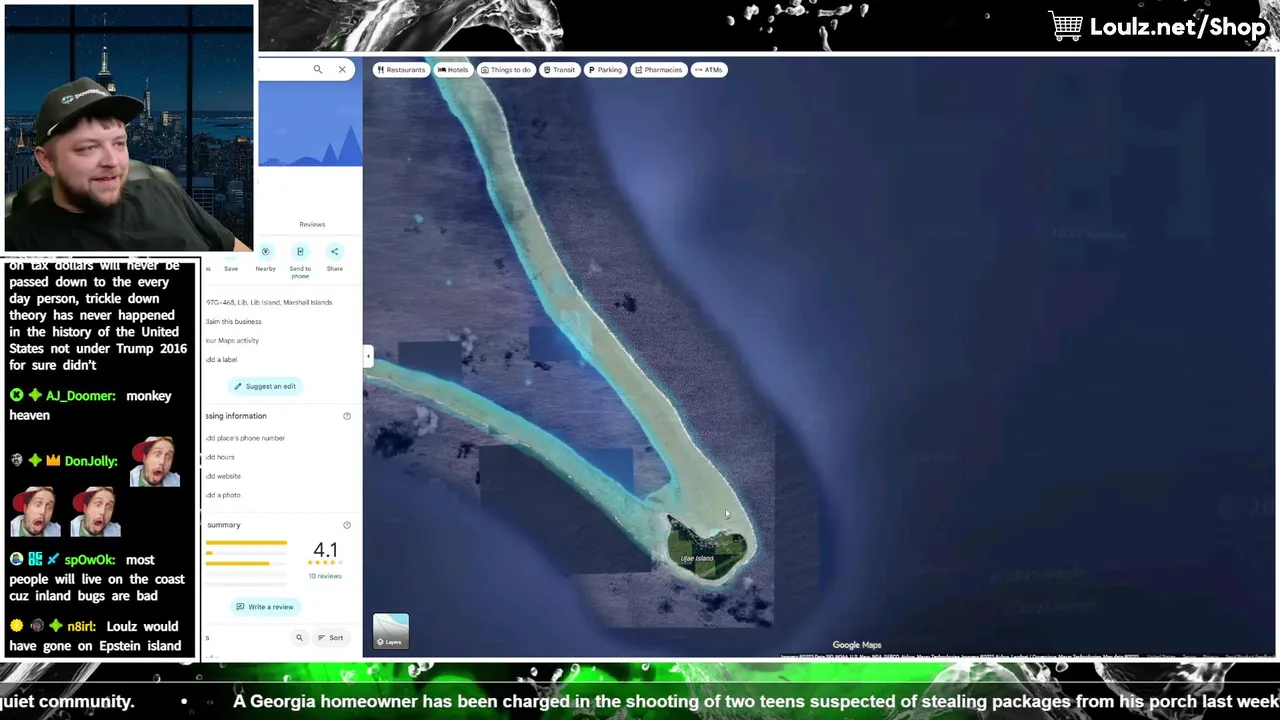
Task: Open the Reviews tab
Action: pyautogui.click(x=312, y=224)
